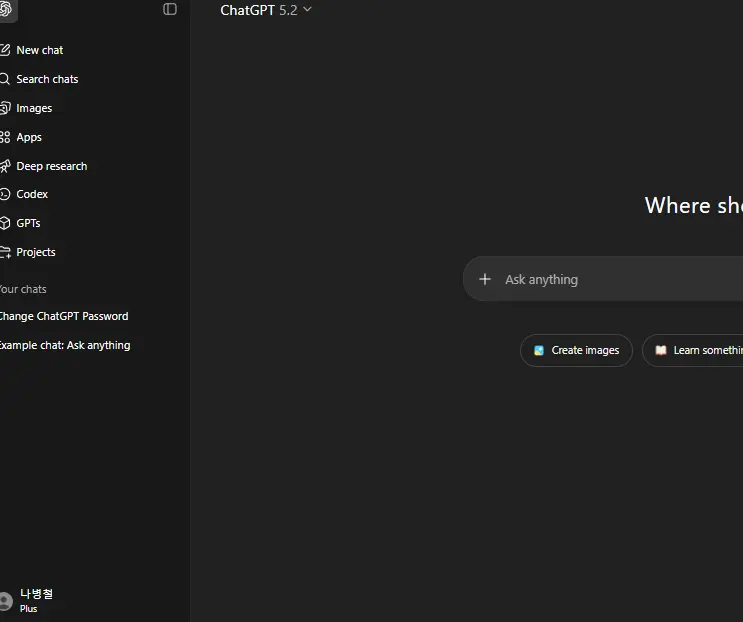Click the Projects folder icon
The height and width of the screenshot is (622, 743).
pyautogui.click(x=5, y=252)
